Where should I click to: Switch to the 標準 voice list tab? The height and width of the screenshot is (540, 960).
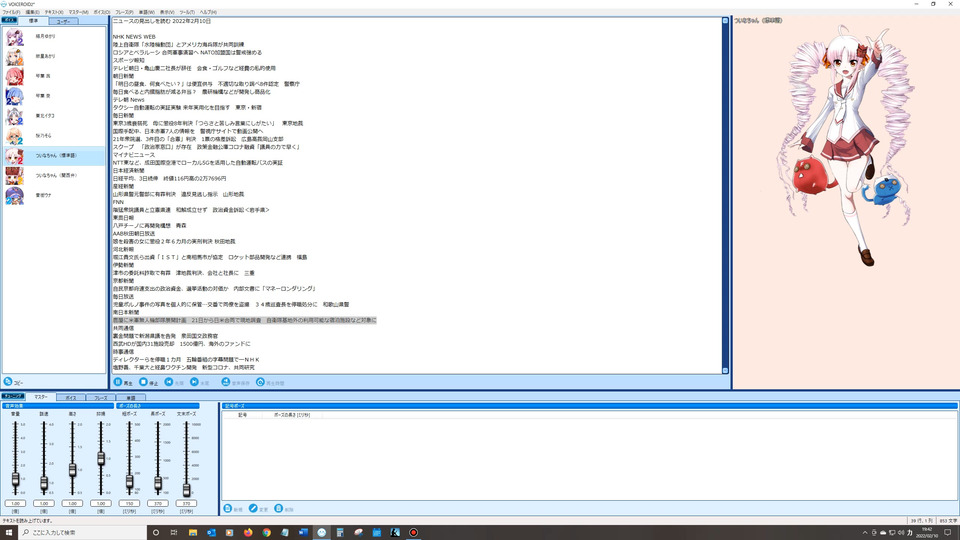click(x=33, y=21)
